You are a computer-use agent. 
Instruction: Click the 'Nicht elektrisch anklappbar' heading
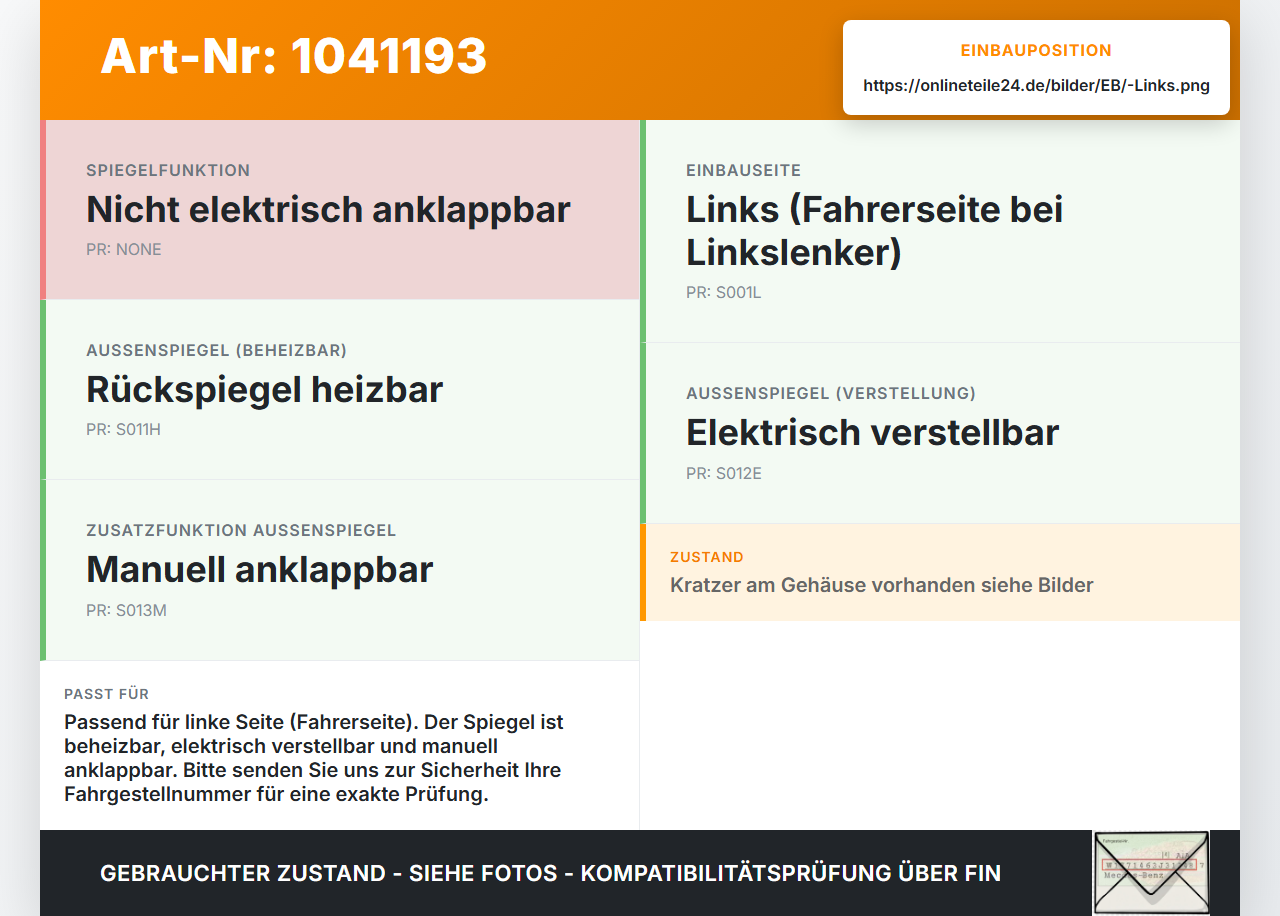point(328,210)
